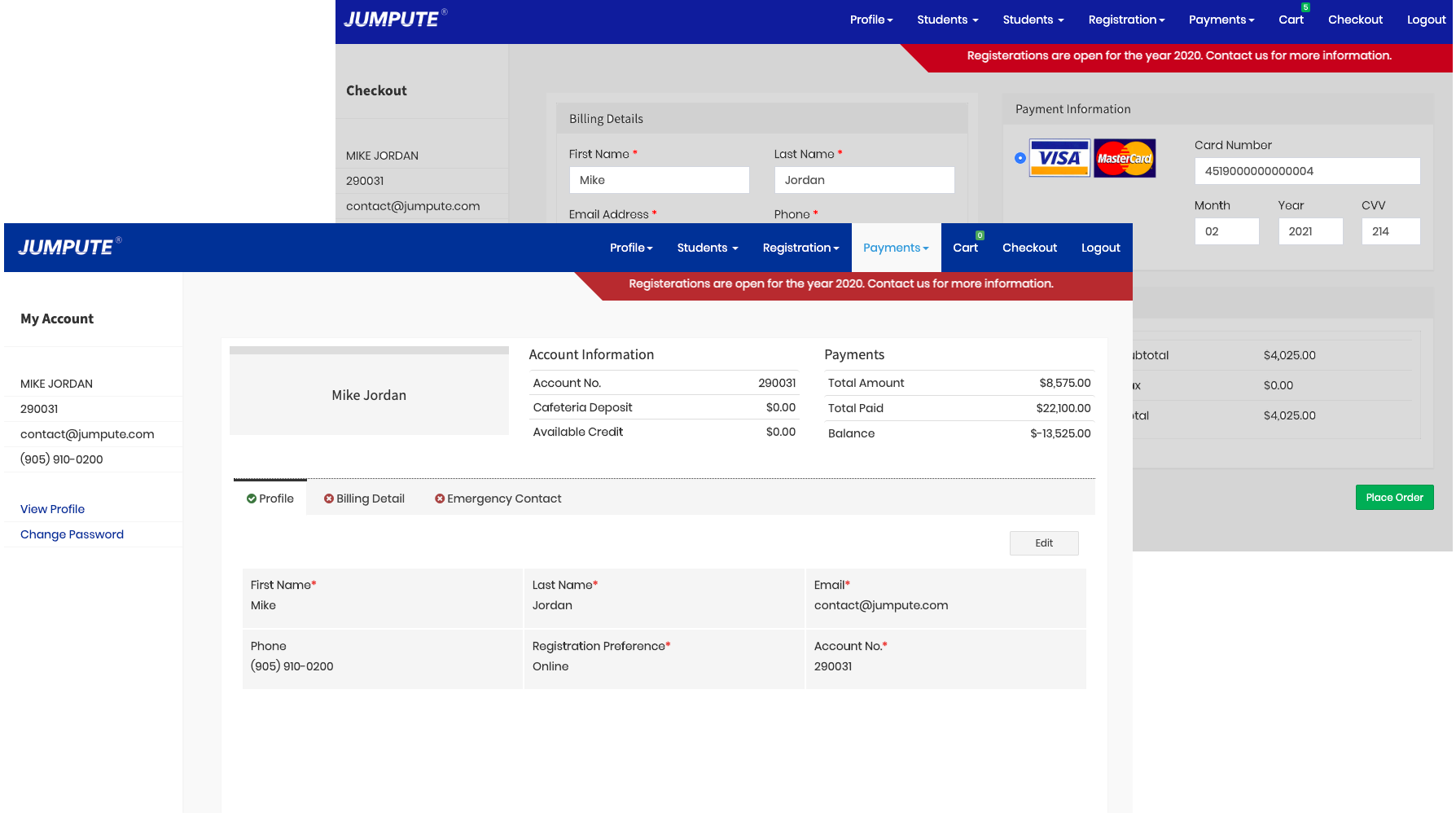Click the Cafeteria Deposit row
Screen dimensions: 1456x817
point(664,407)
